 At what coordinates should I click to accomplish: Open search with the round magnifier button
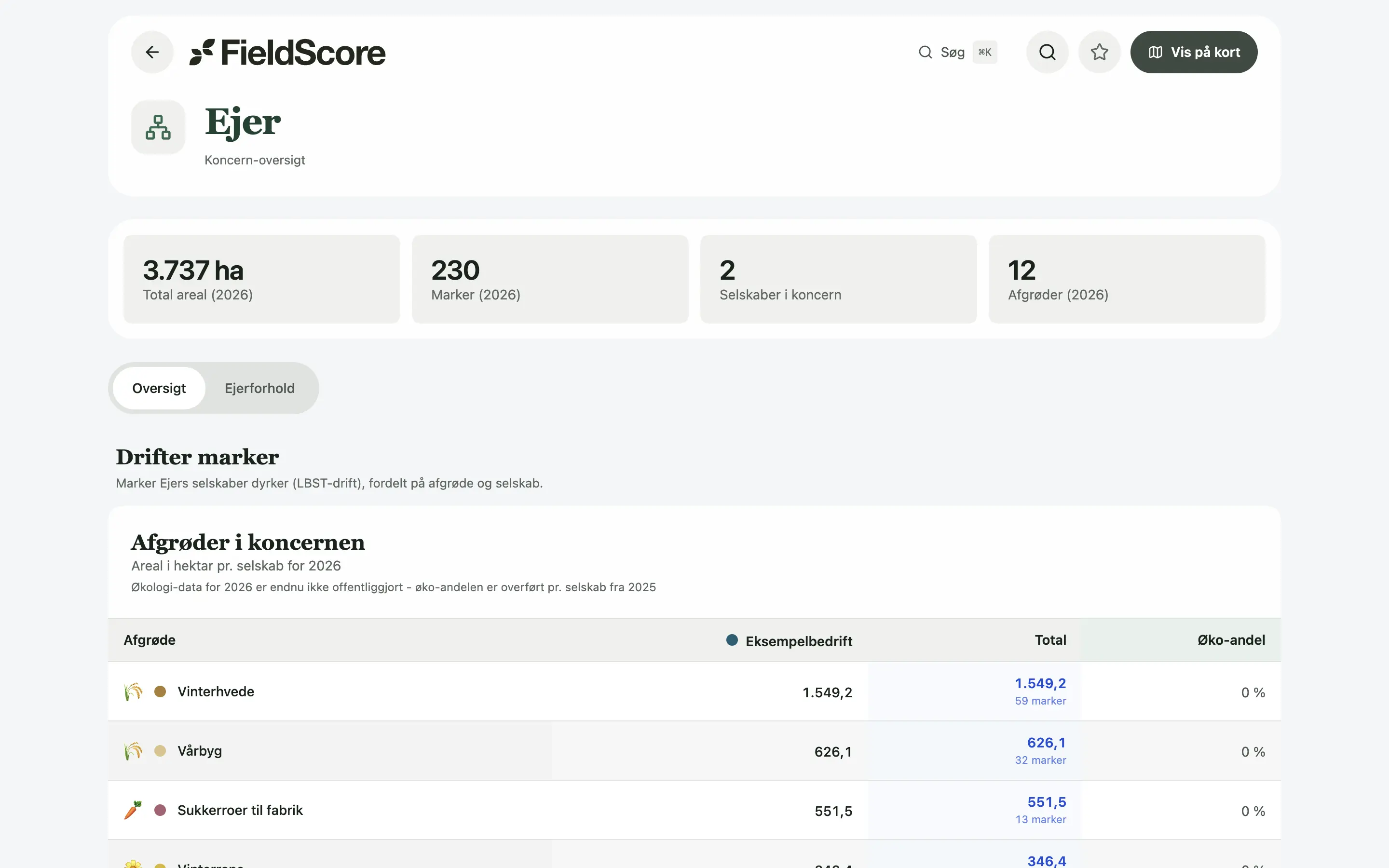(1047, 52)
